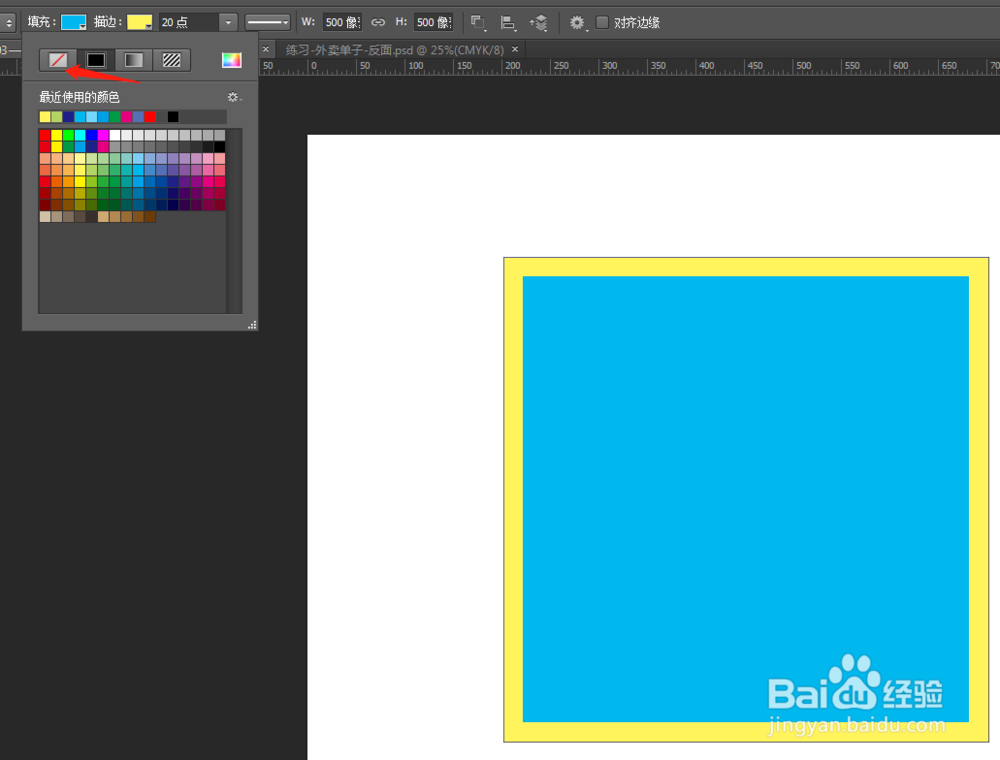Enable the 对齐边缘 checkbox

602,22
